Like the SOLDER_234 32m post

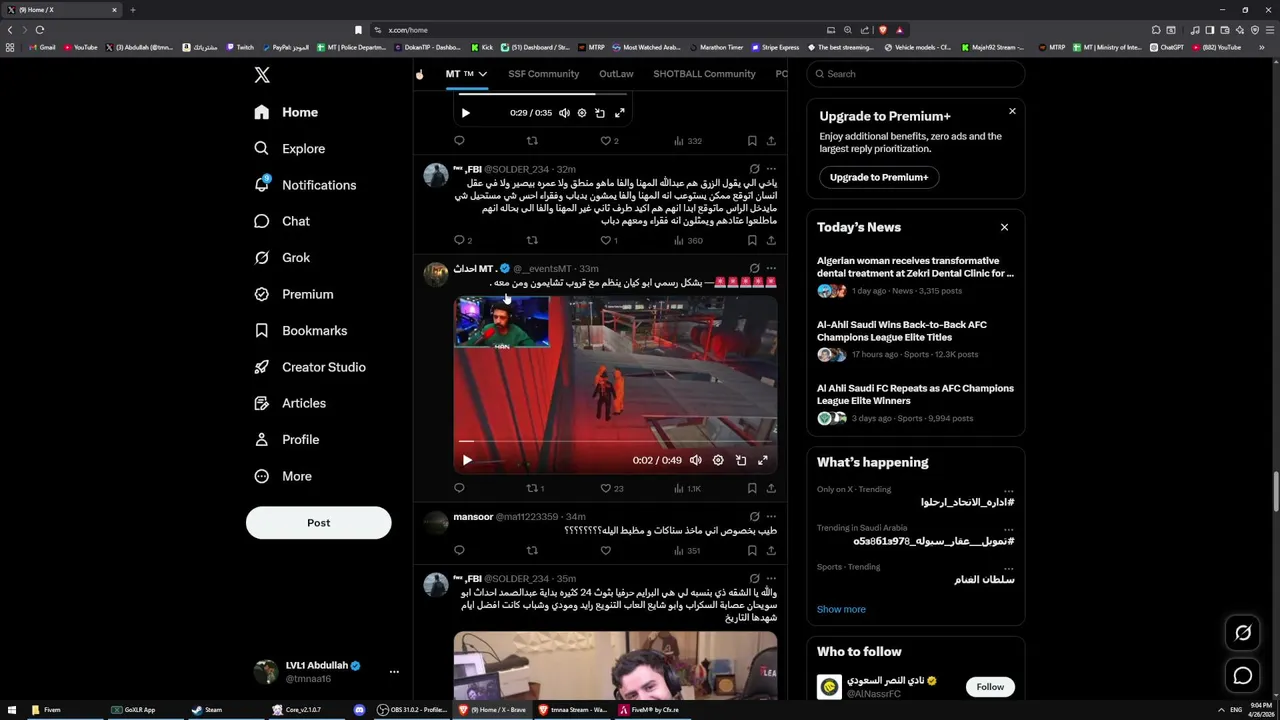click(x=609, y=240)
